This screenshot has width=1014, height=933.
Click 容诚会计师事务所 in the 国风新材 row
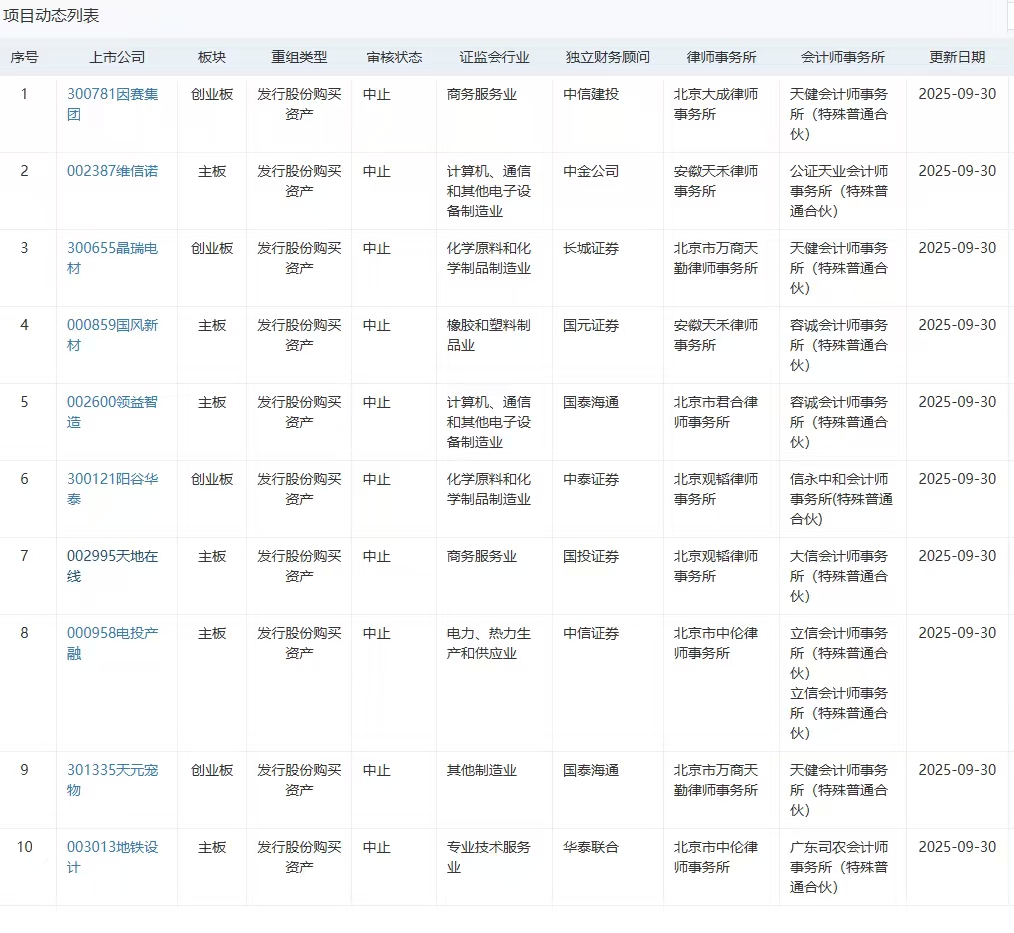(839, 345)
